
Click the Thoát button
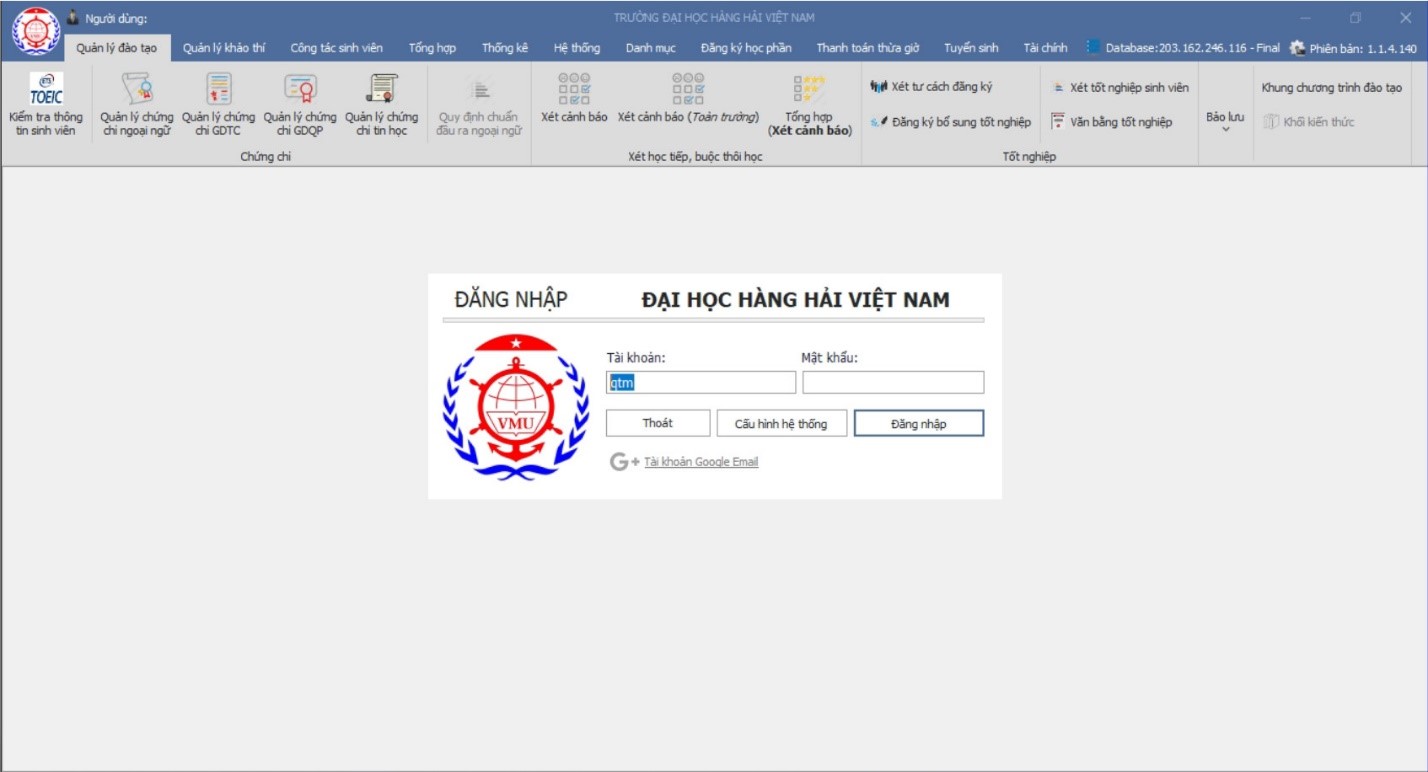coord(657,423)
